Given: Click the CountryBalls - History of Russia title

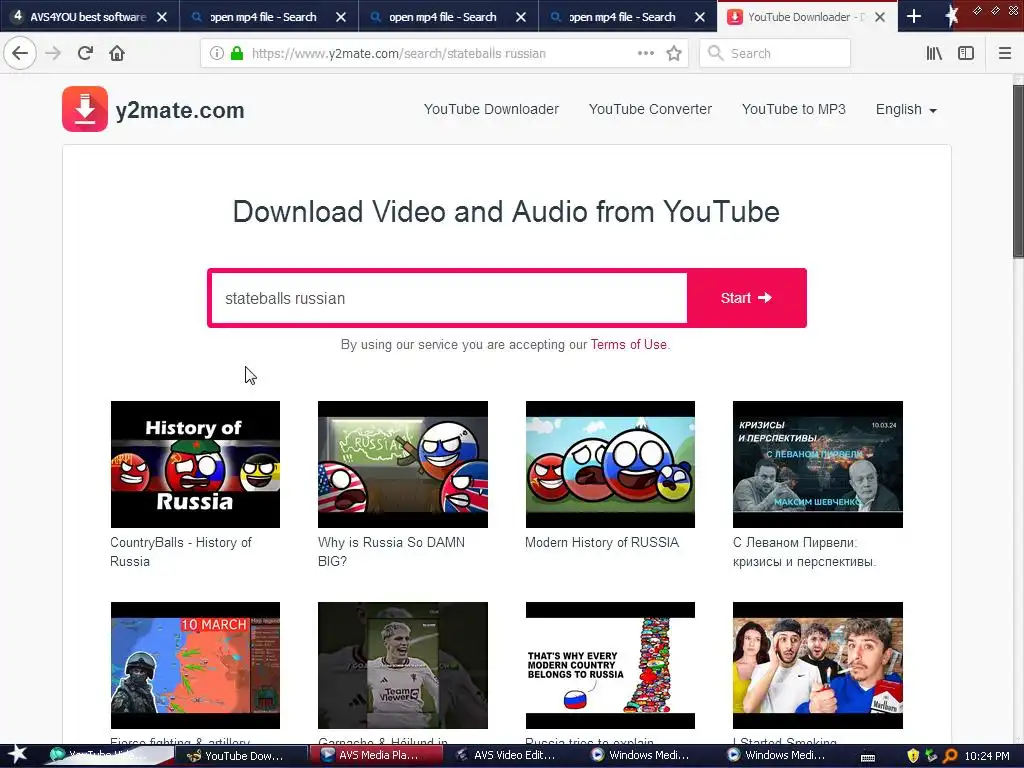Looking at the screenshot, I should 181,552.
